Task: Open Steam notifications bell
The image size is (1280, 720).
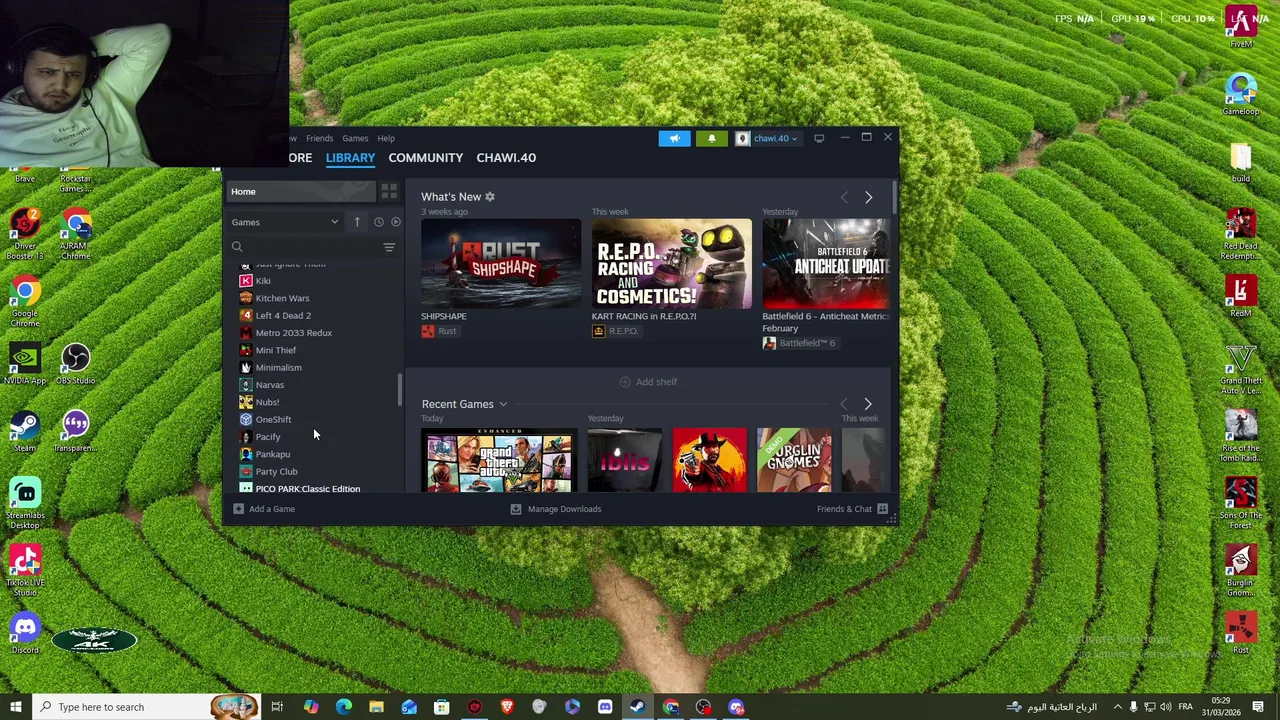Action: [x=711, y=138]
